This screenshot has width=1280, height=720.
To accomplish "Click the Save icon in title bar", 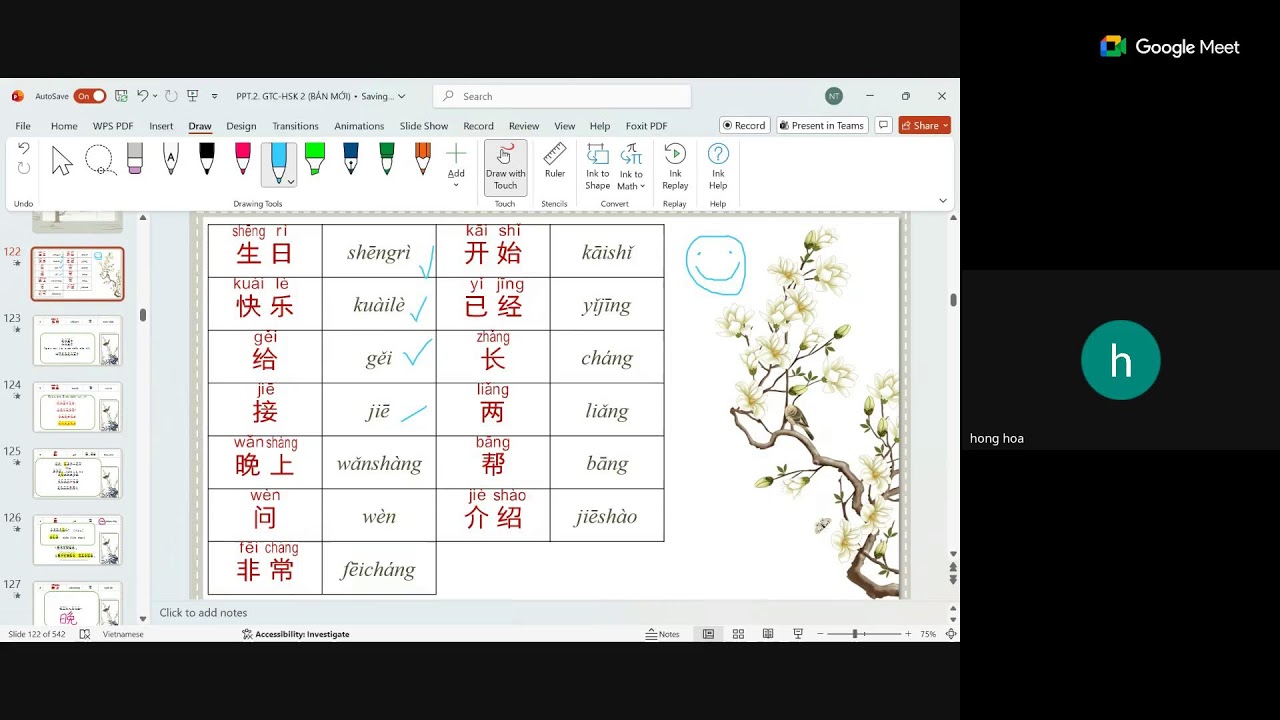I will (121, 96).
